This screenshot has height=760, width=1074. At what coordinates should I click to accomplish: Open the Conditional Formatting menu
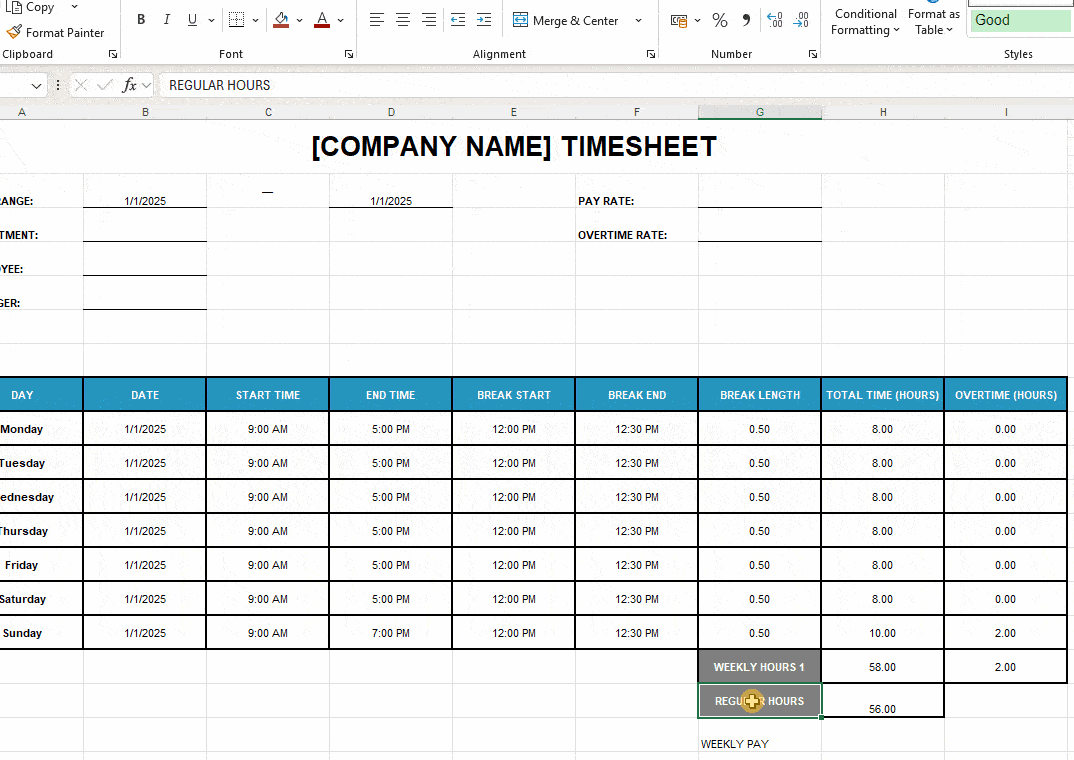coord(864,21)
